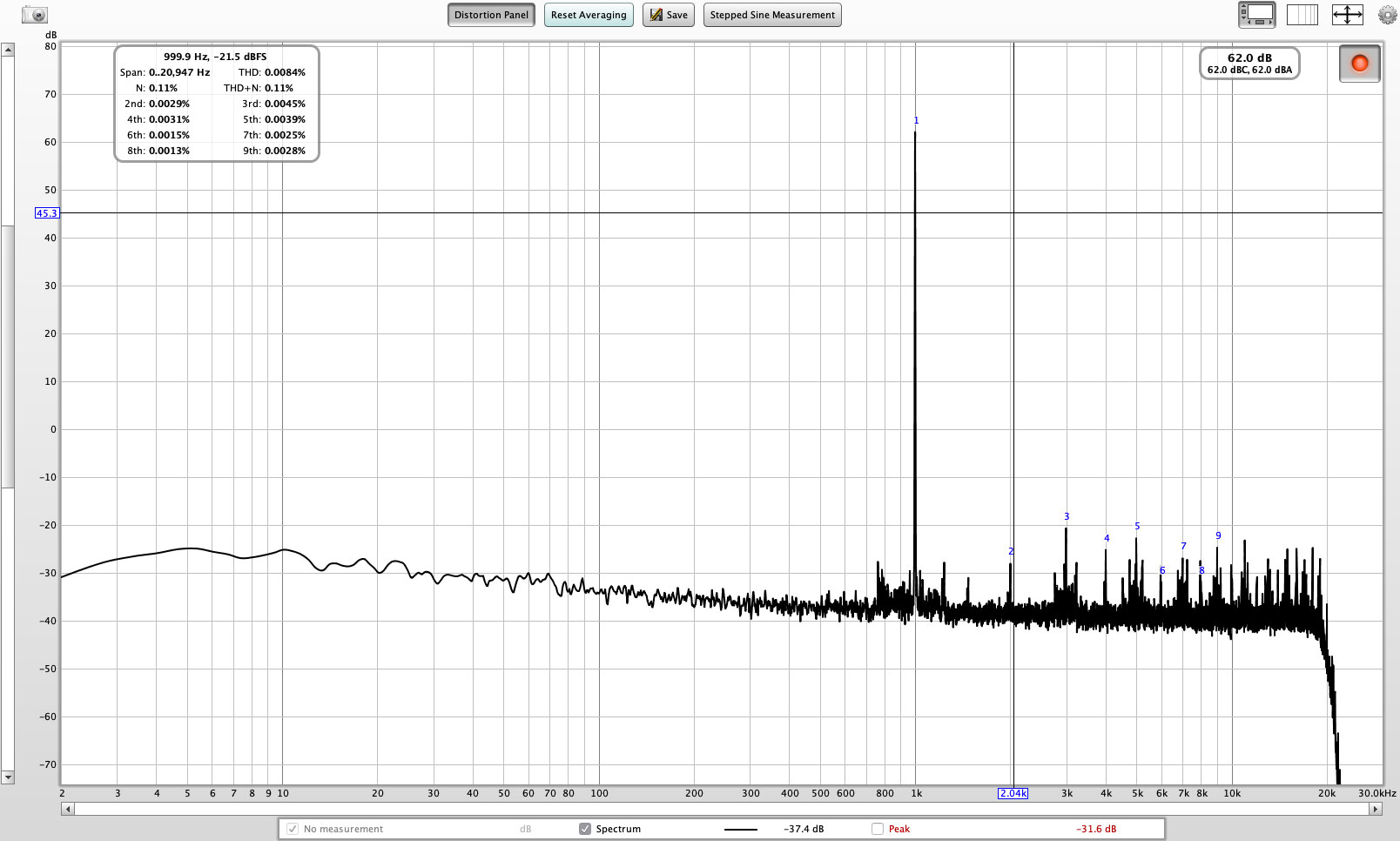The height and width of the screenshot is (841, 1400).
Task: Click the 4th harmonic 0.0031% value
Action: (x=169, y=119)
